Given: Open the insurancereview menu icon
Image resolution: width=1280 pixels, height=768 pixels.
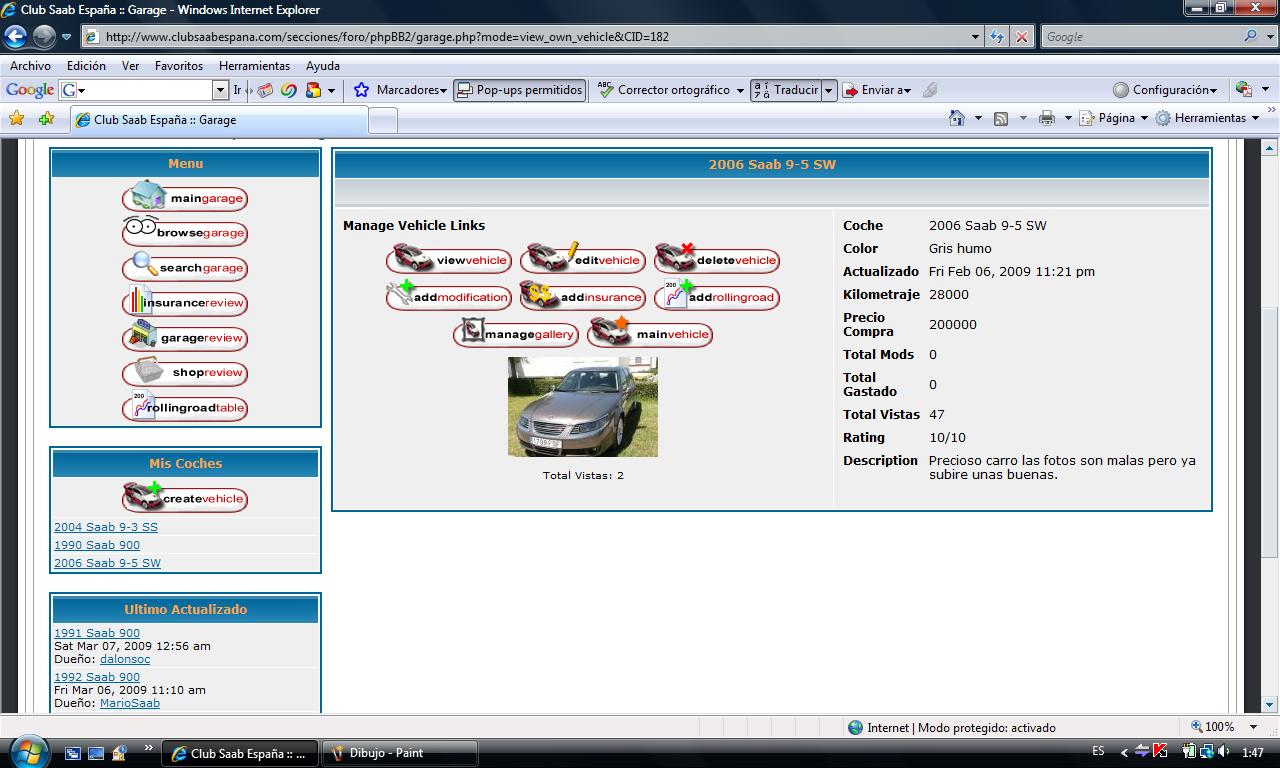Looking at the screenshot, I should click(x=185, y=303).
